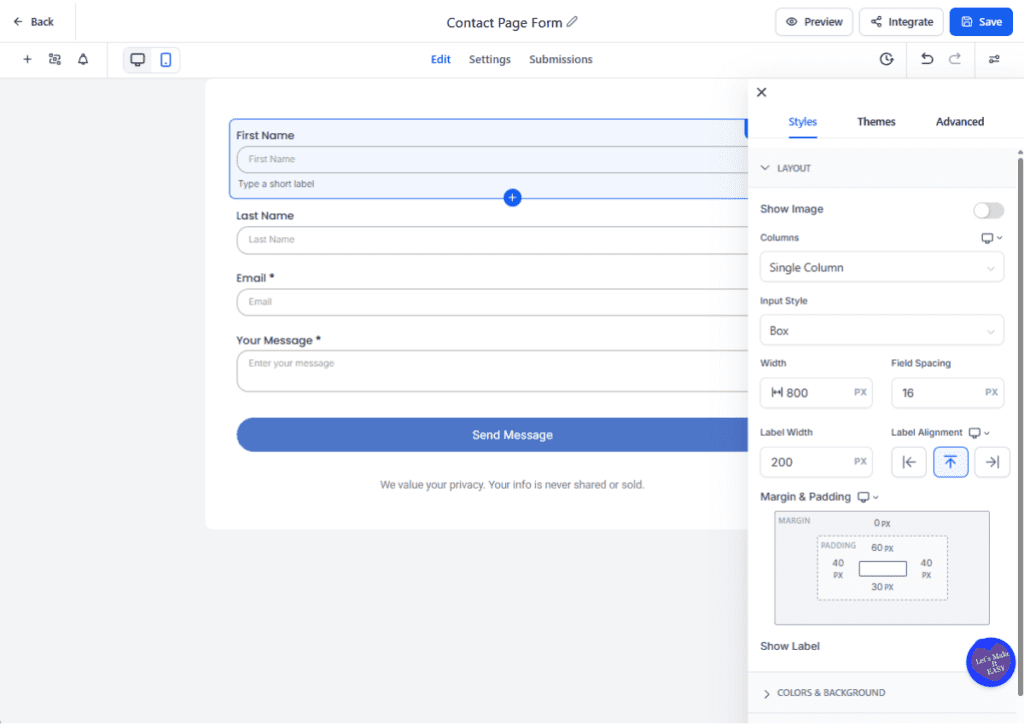Open the Input Style dropdown showing Box

(x=881, y=330)
